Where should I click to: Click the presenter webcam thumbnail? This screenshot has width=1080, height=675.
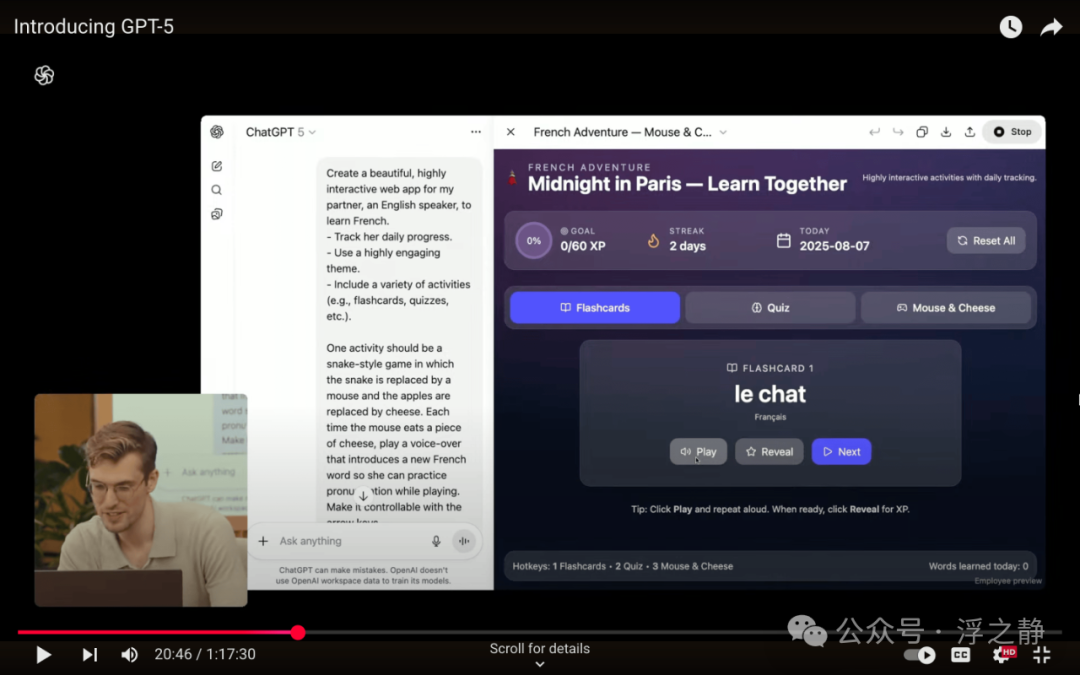[x=141, y=500]
